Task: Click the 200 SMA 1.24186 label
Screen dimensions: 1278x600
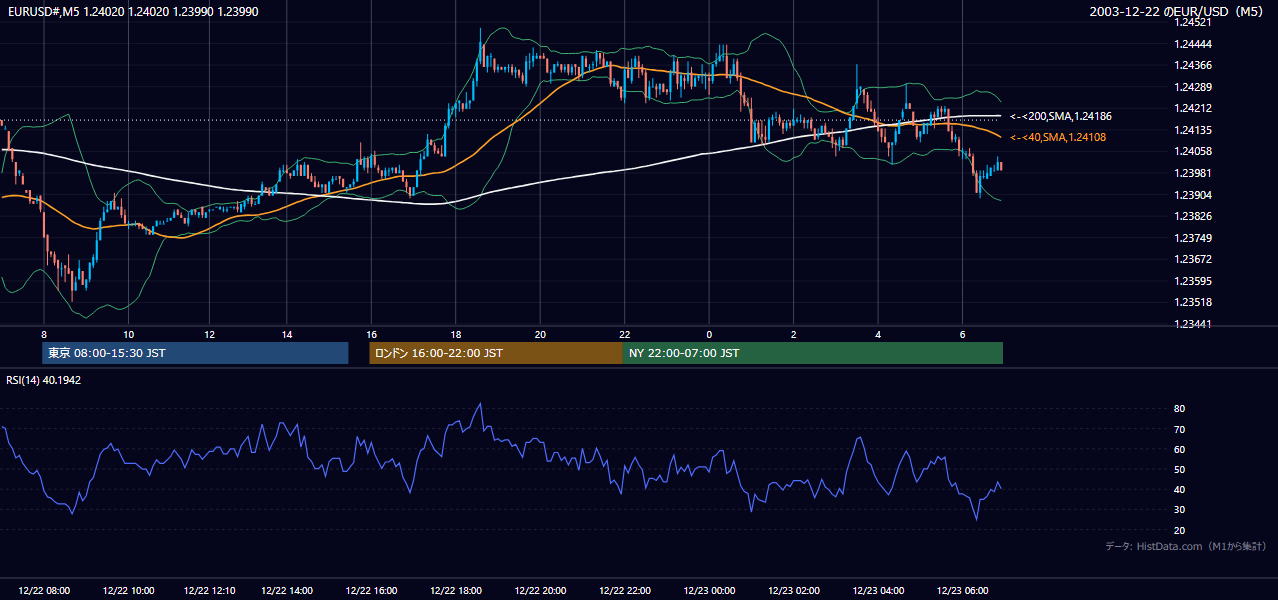Action: pyautogui.click(x=1061, y=117)
